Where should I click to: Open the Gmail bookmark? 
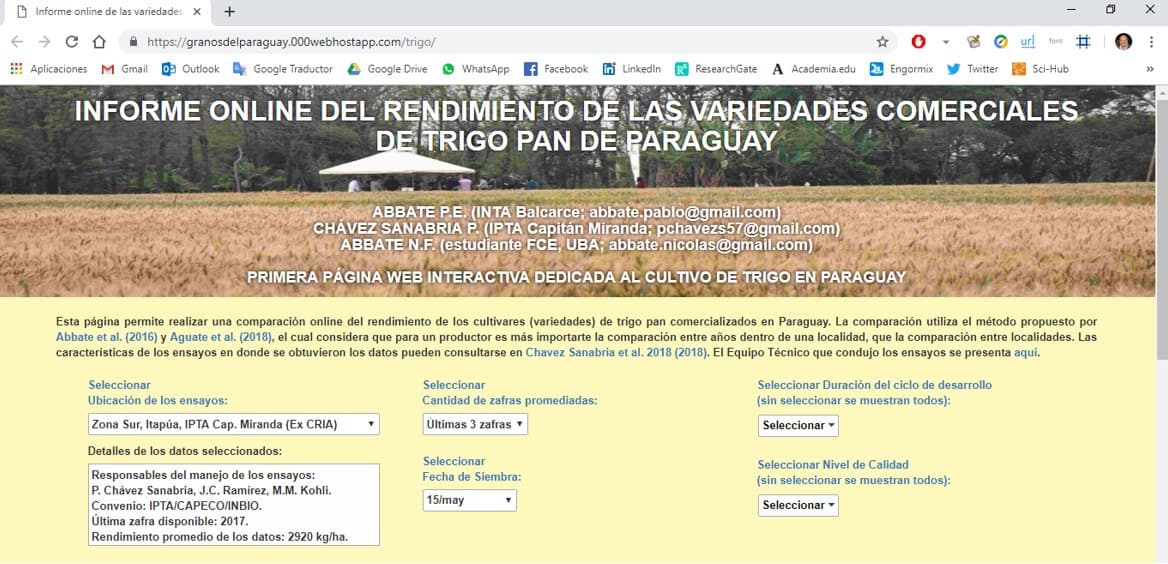[125, 69]
